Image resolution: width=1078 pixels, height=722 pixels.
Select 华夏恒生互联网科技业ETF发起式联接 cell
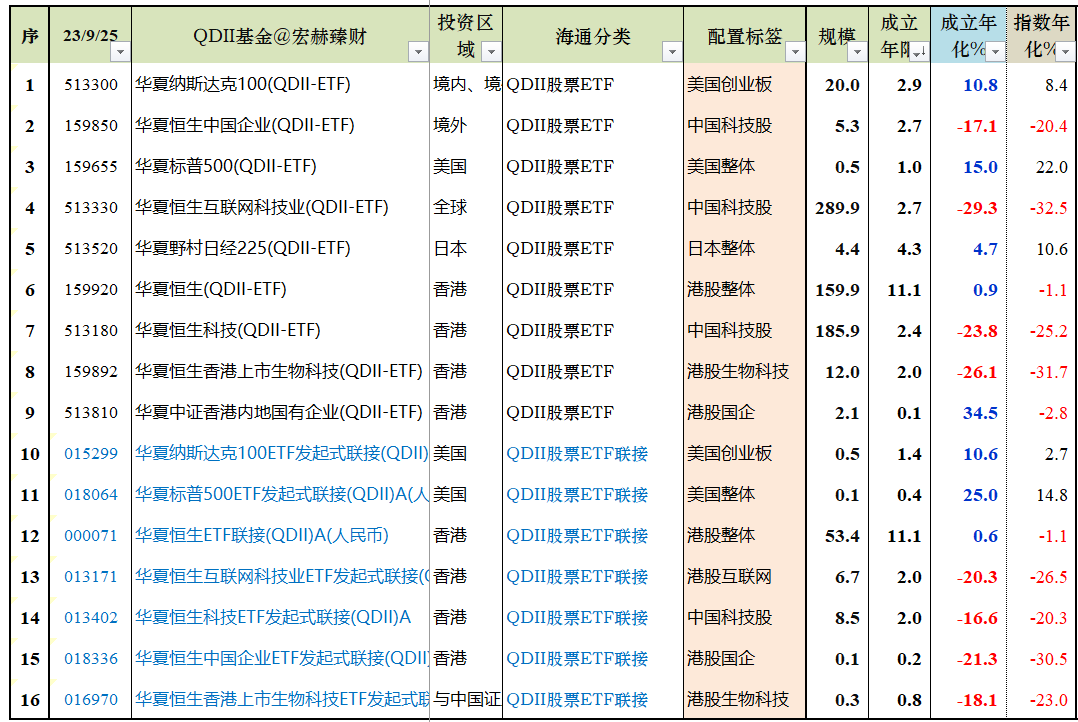point(281,577)
